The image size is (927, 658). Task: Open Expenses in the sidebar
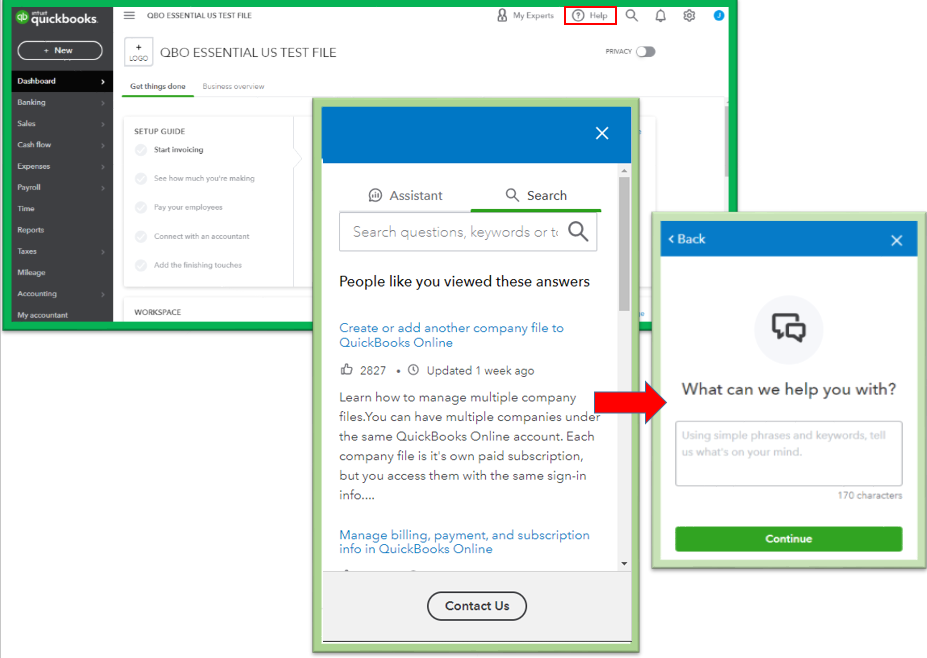pos(34,166)
